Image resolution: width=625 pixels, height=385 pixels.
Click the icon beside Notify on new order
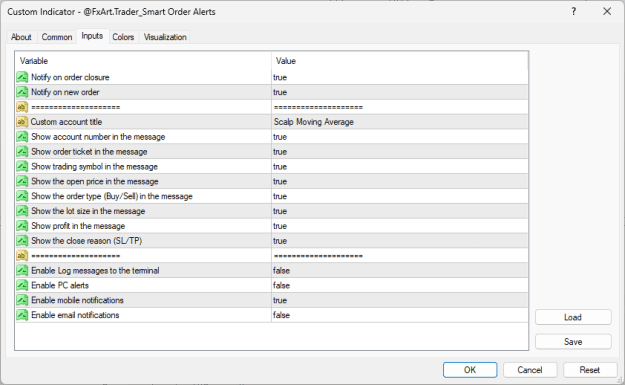[22, 92]
